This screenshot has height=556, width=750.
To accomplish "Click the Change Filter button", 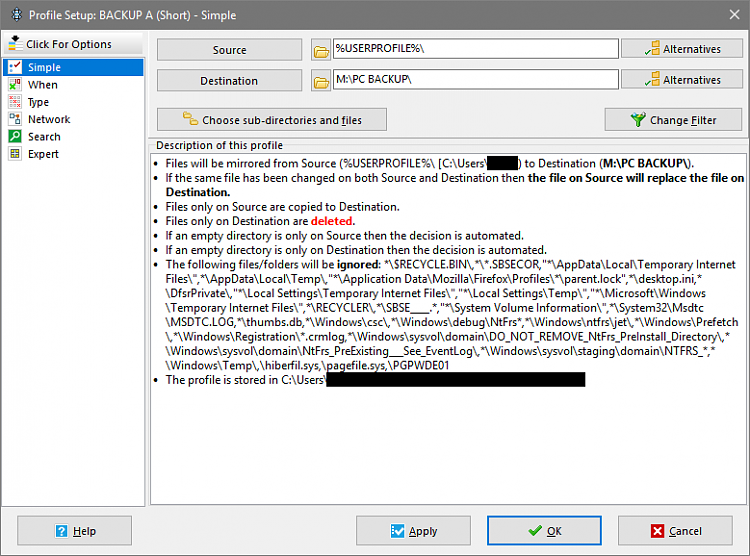I will tap(673, 120).
